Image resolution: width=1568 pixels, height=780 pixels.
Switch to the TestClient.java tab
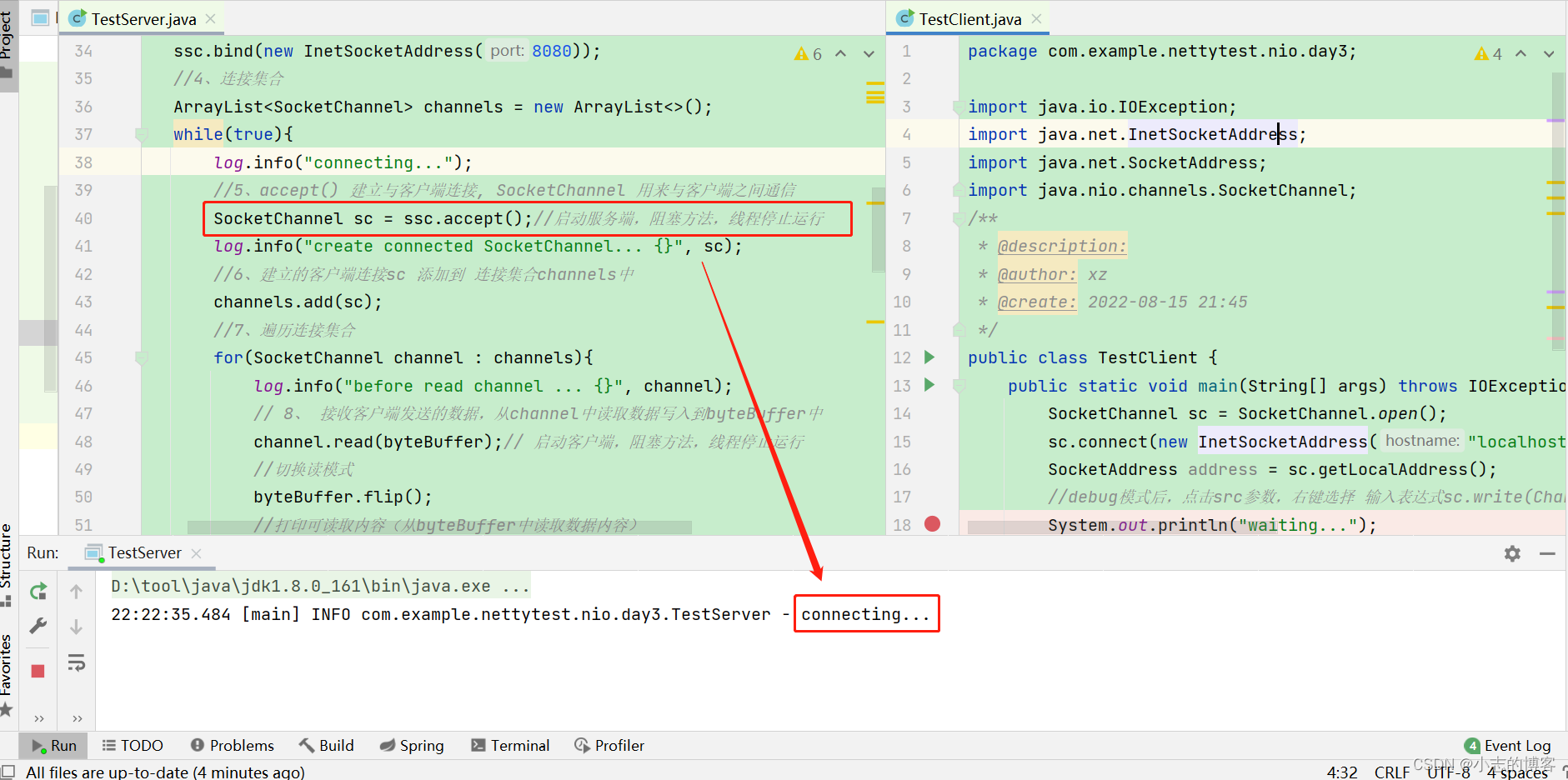(x=969, y=18)
